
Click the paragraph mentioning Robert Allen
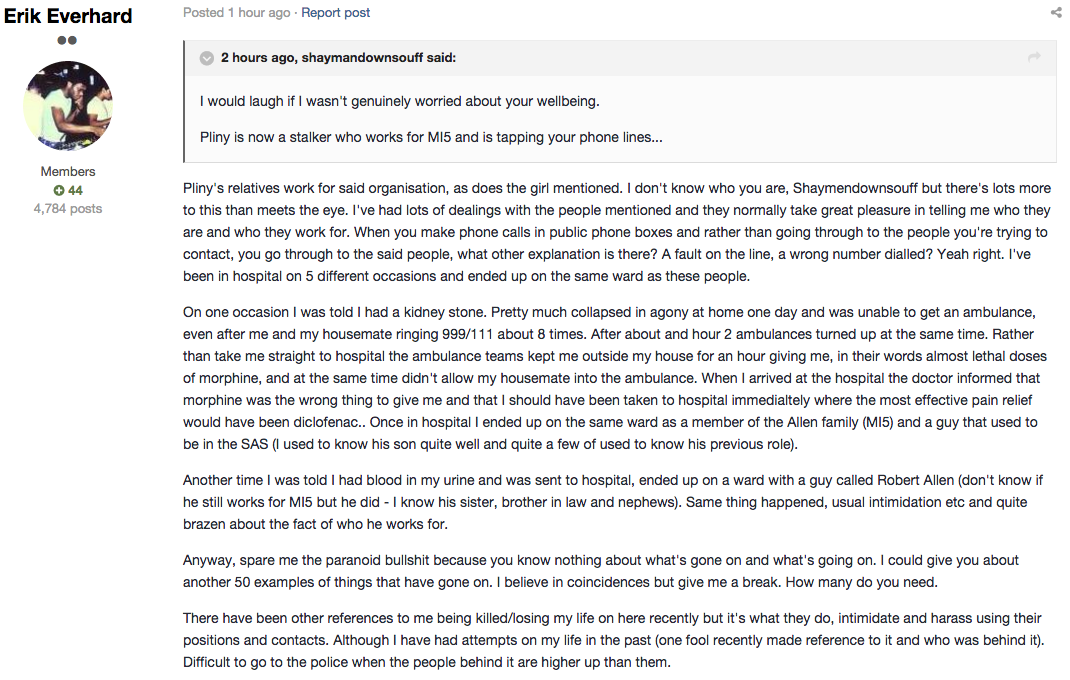coord(613,502)
